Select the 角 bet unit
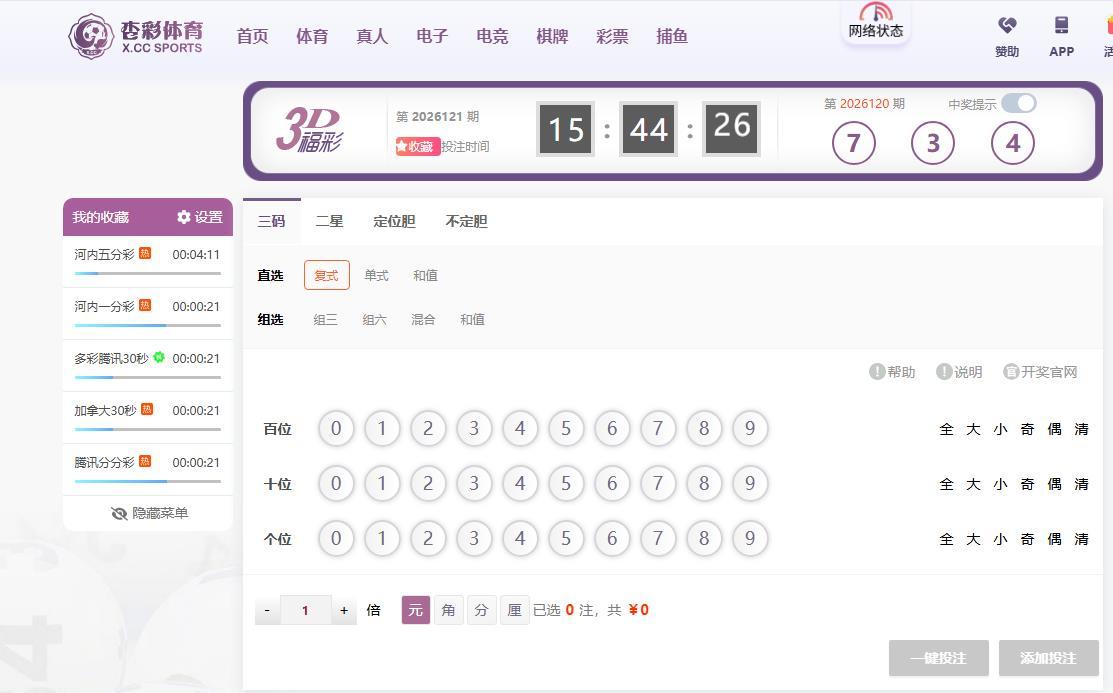Screen dimensions: 1113x693 coord(449,610)
